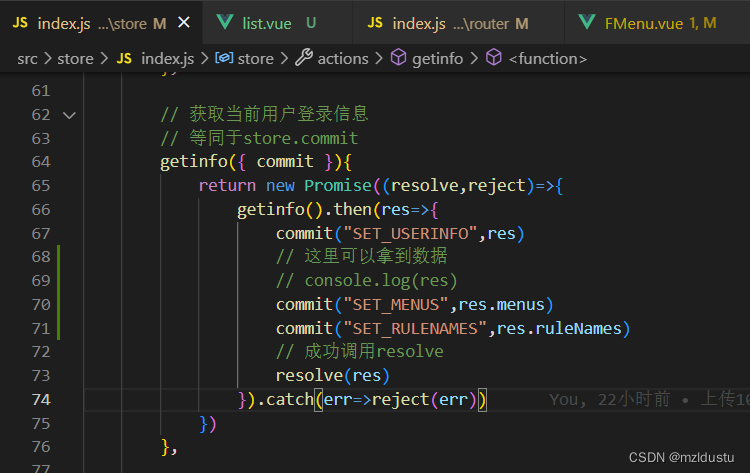Click the return keyword on line 65
This screenshot has height=473, width=750.
(x=227, y=186)
